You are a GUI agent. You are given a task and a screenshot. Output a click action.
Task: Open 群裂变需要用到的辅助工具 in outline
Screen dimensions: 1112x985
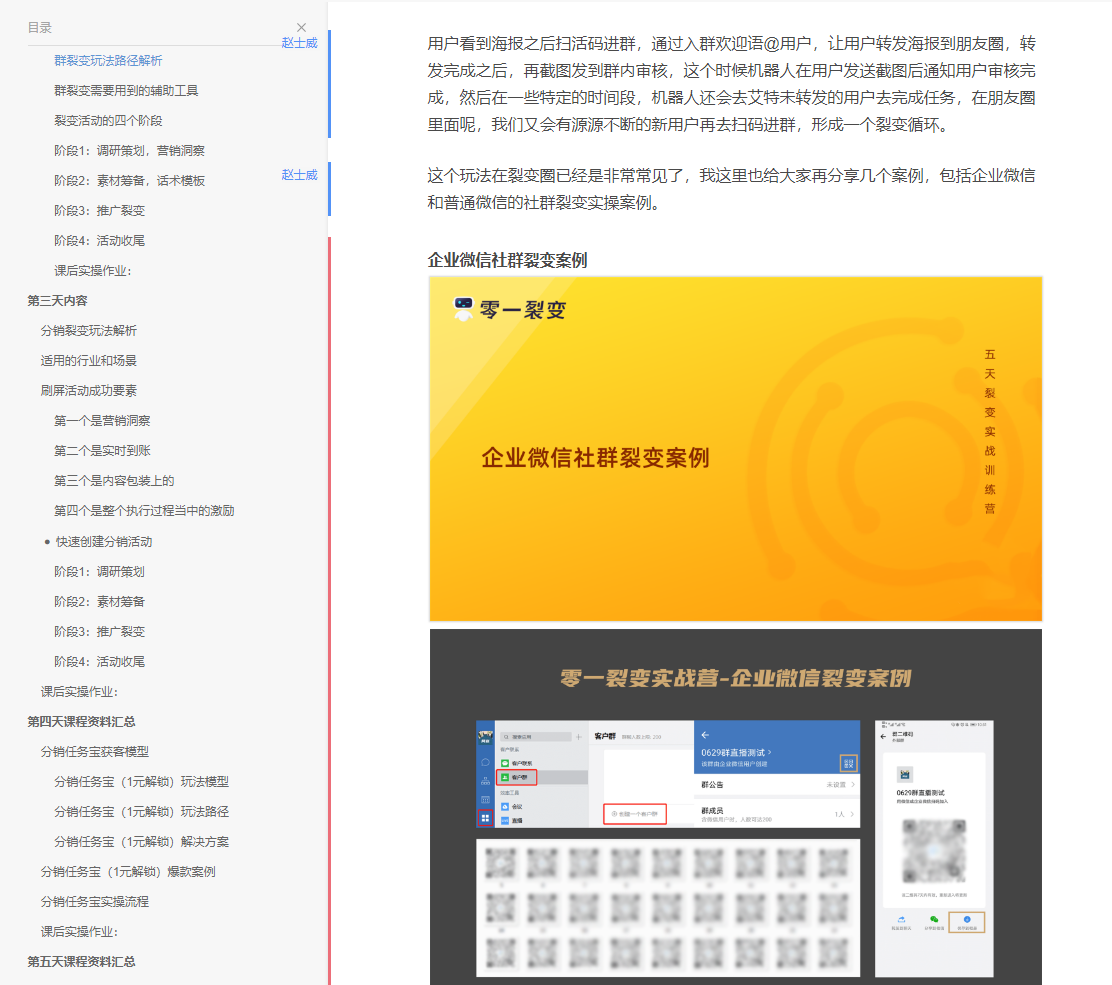point(126,91)
